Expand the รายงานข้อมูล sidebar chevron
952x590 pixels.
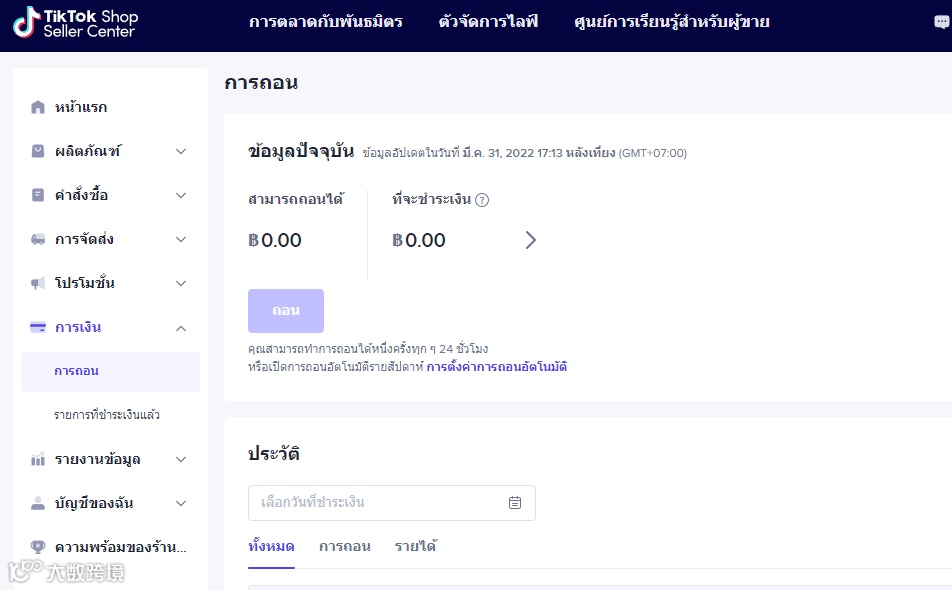[x=181, y=459]
